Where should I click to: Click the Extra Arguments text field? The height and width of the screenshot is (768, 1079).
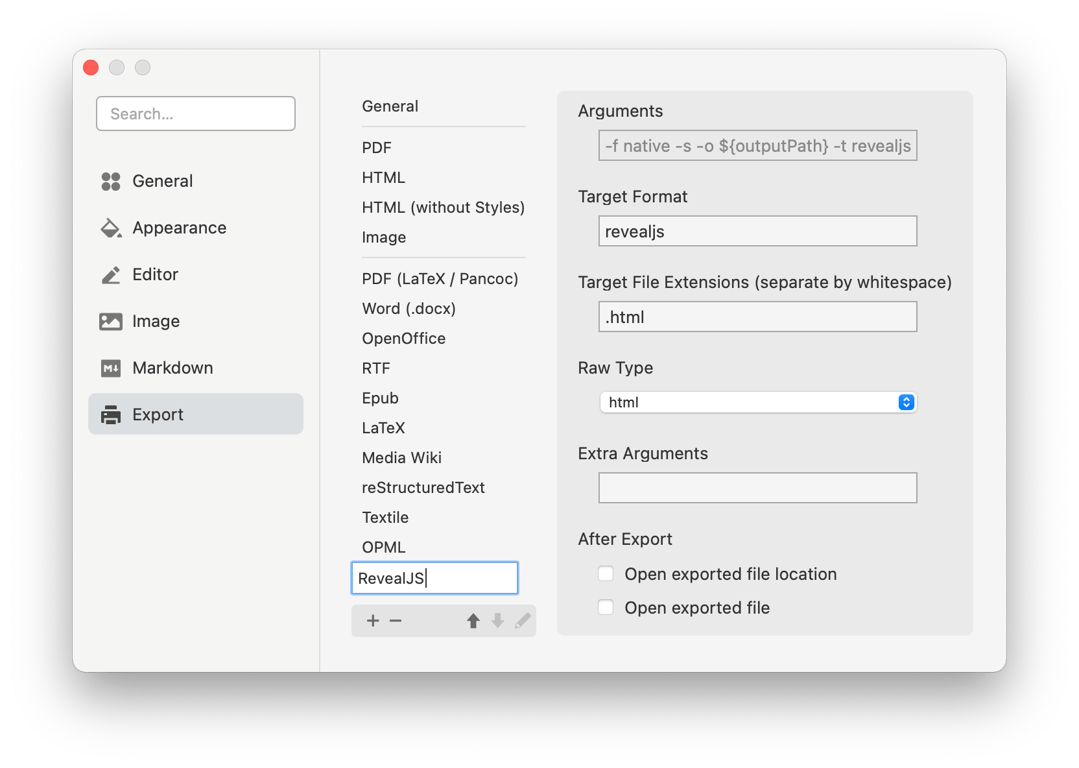click(x=757, y=488)
